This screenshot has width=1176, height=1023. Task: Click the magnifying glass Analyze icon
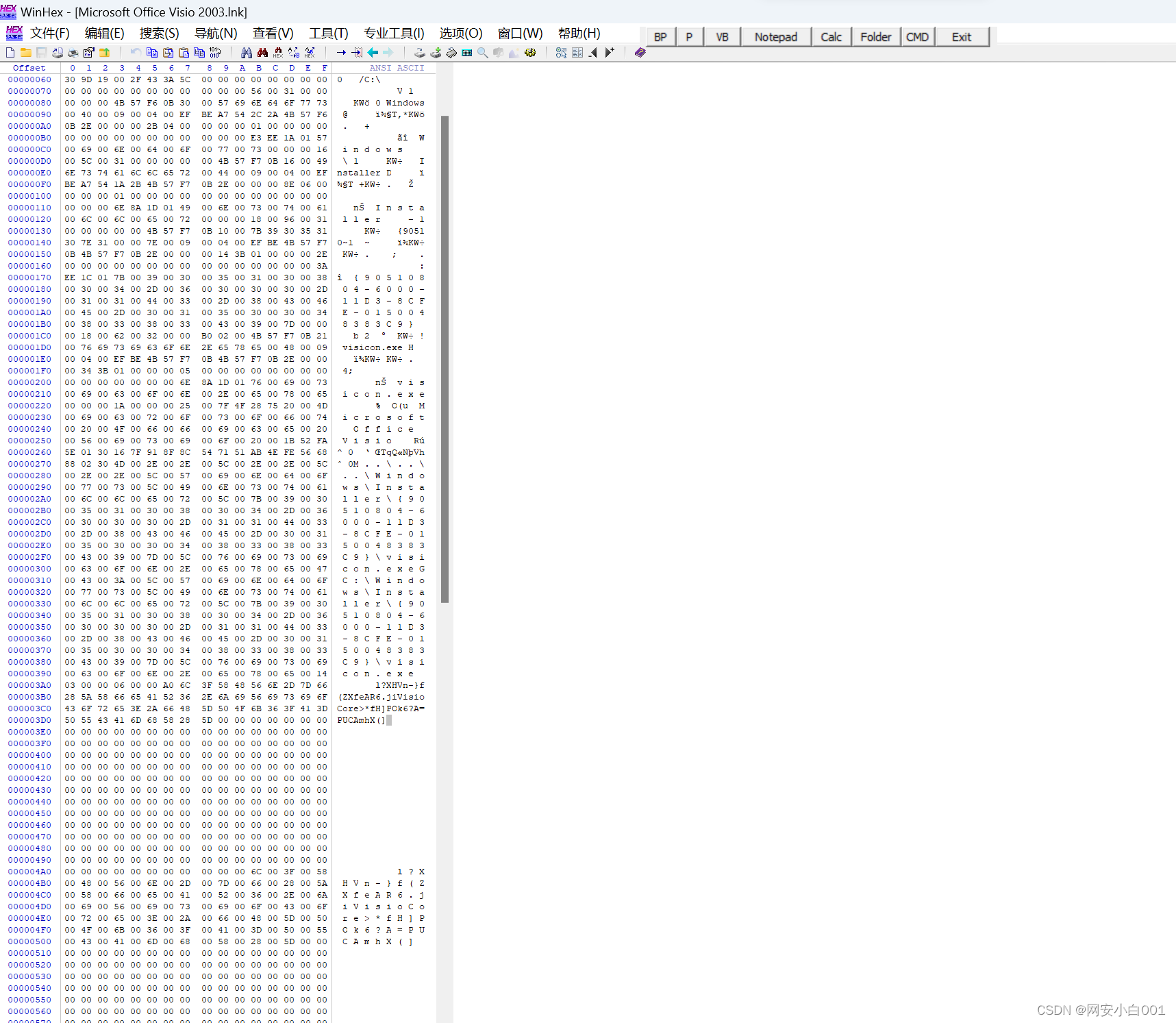point(483,53)
